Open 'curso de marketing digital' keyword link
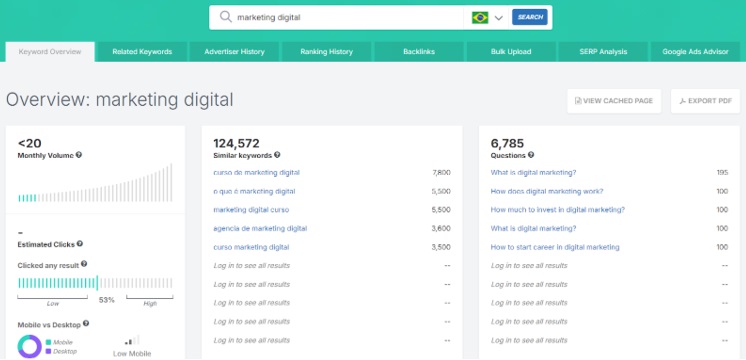 [x=256, y=173]
